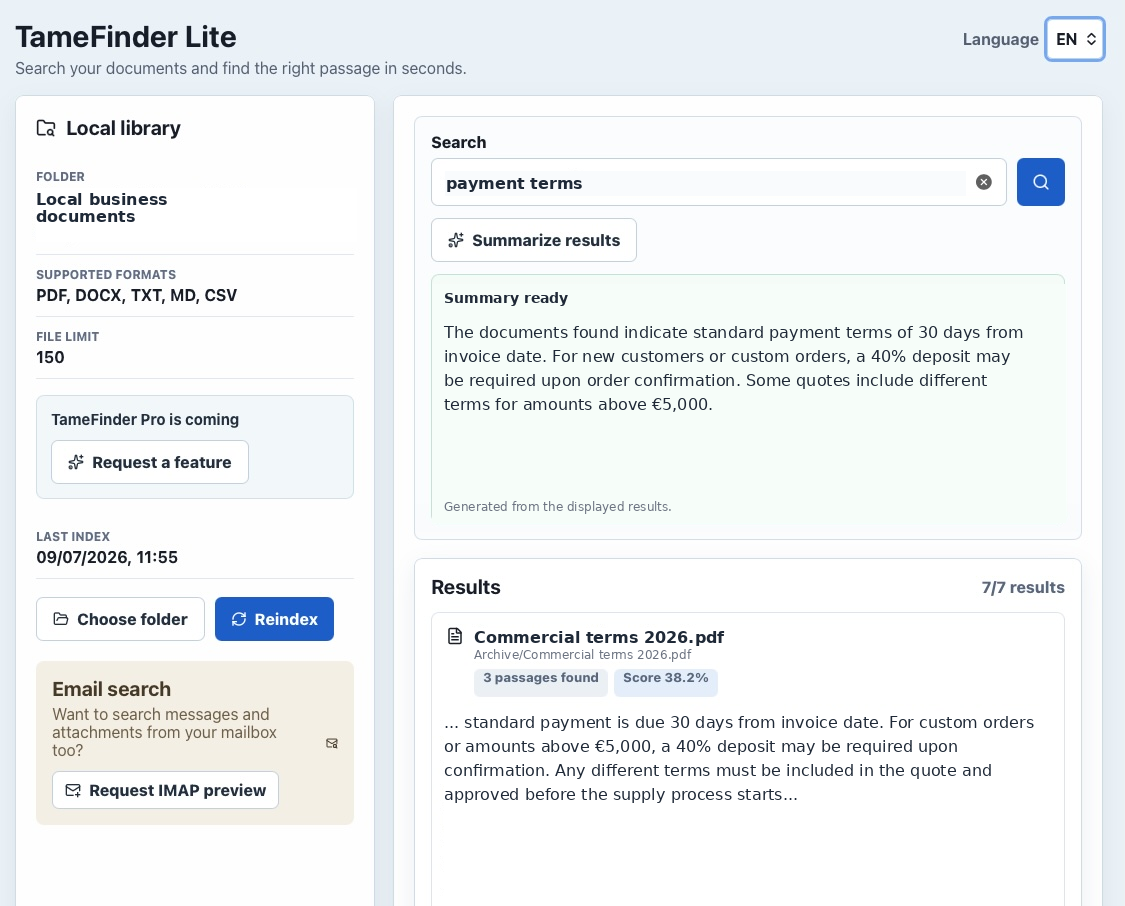The height and width of the screenshot is (906, 1125).
Task: Click the refresh icon in Reindex
Action: (x=239, y=619)
